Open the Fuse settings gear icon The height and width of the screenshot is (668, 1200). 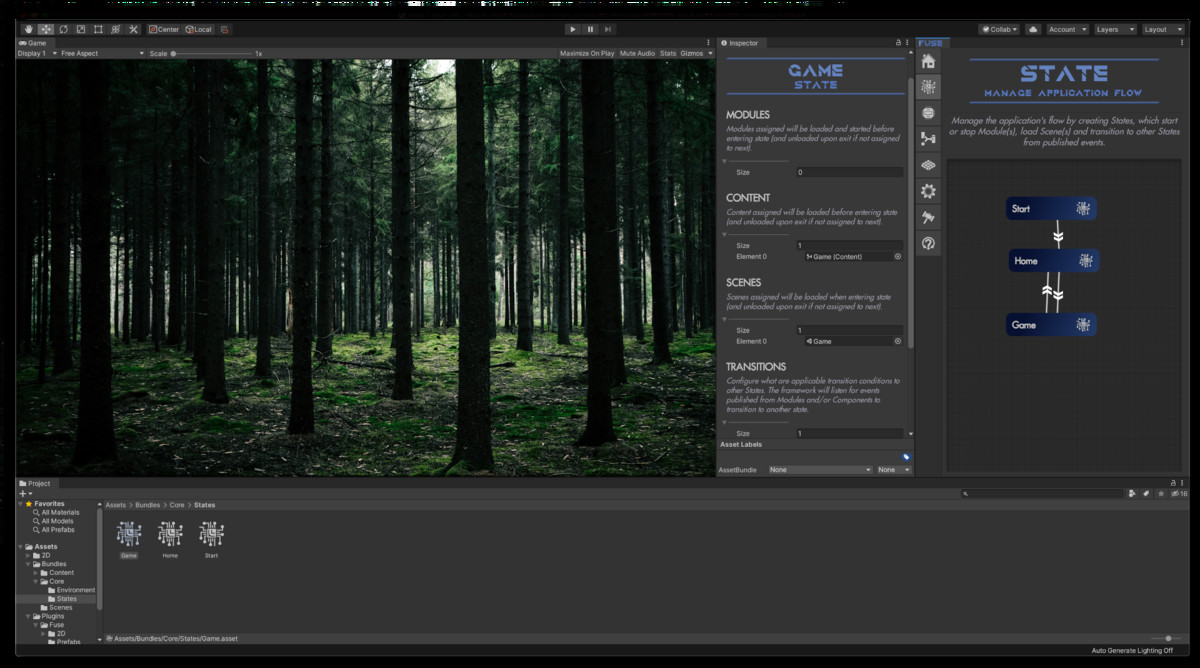coord(928,191)
